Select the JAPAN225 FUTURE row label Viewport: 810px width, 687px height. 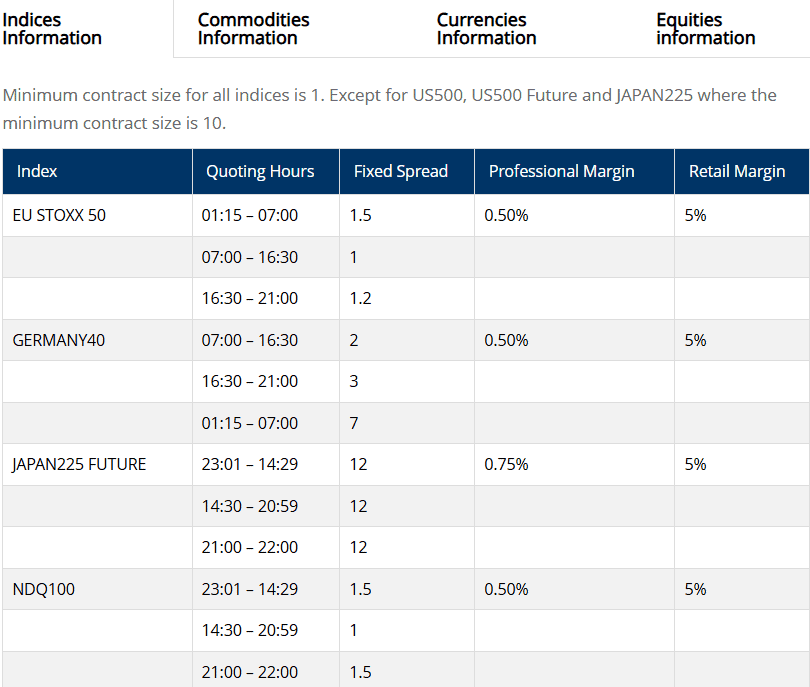78,464
